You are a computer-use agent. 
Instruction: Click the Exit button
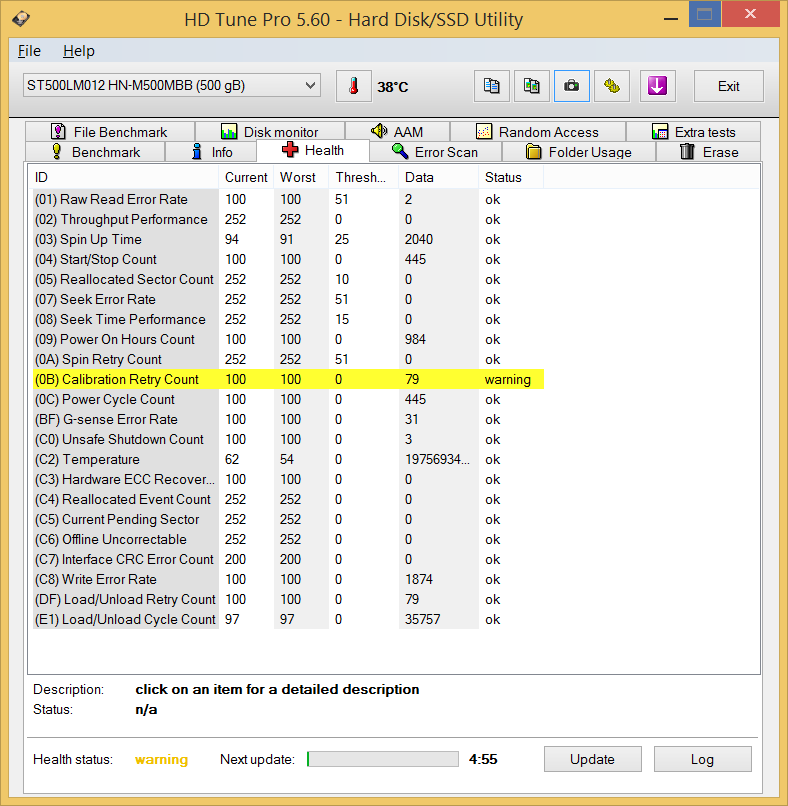[728, 86]
